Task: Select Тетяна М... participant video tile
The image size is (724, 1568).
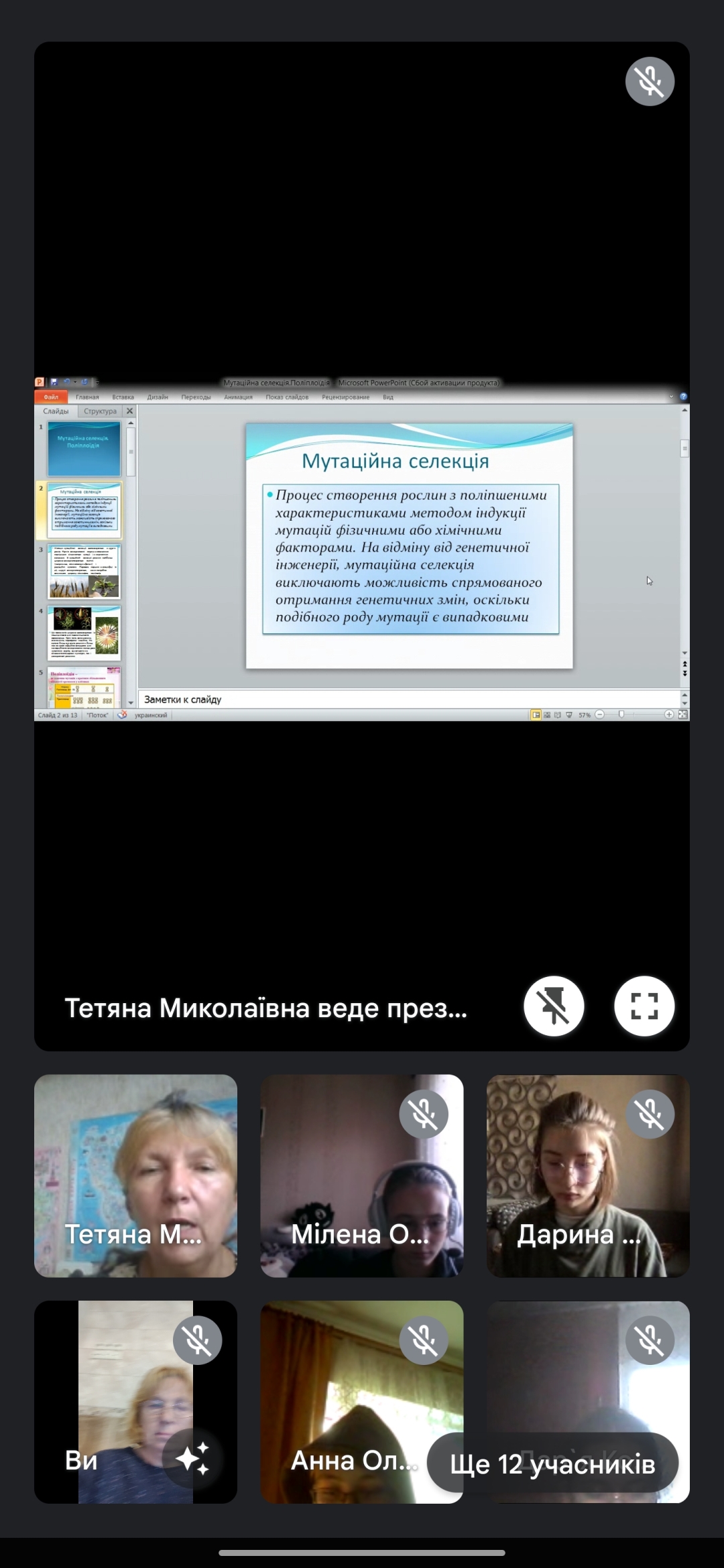Action: (x=135, y=1176)
